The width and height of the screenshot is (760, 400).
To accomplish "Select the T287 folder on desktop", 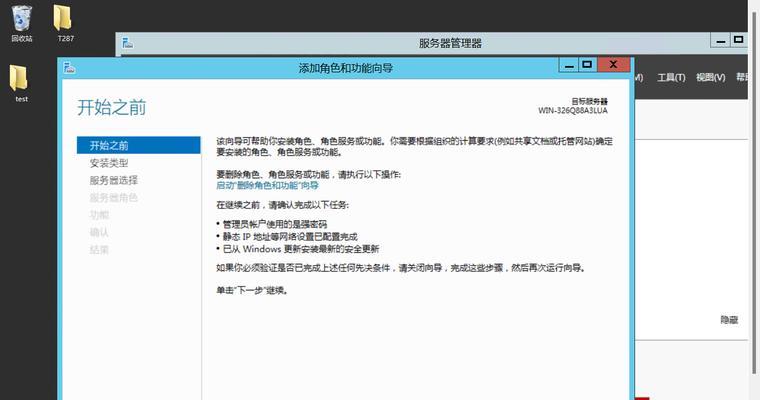I will 63,23.
